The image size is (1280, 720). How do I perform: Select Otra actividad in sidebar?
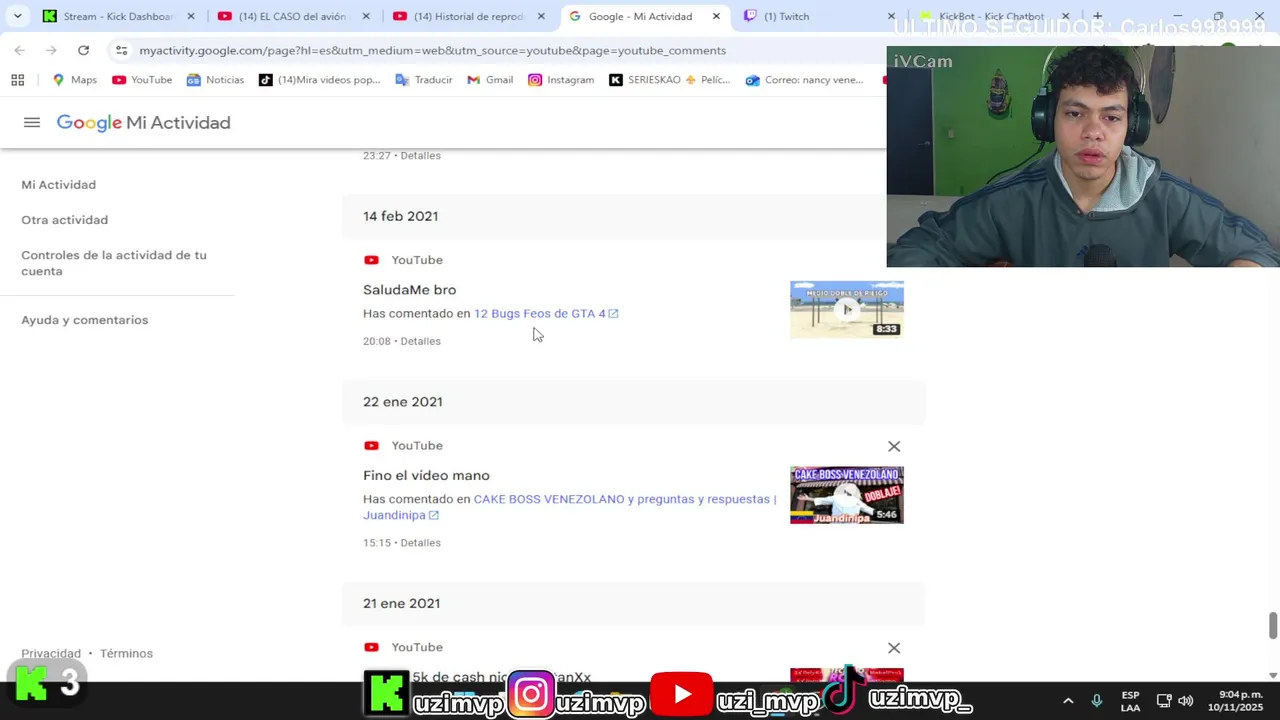[65, 219]
